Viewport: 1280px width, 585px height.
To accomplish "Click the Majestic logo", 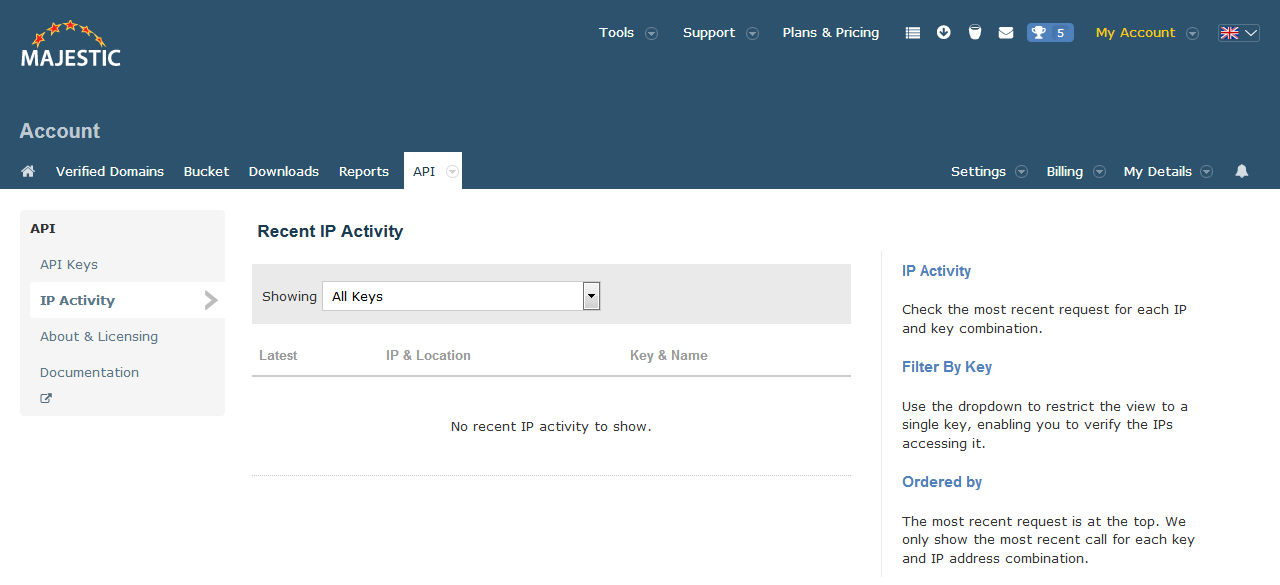I will click(x=70, y=44).
